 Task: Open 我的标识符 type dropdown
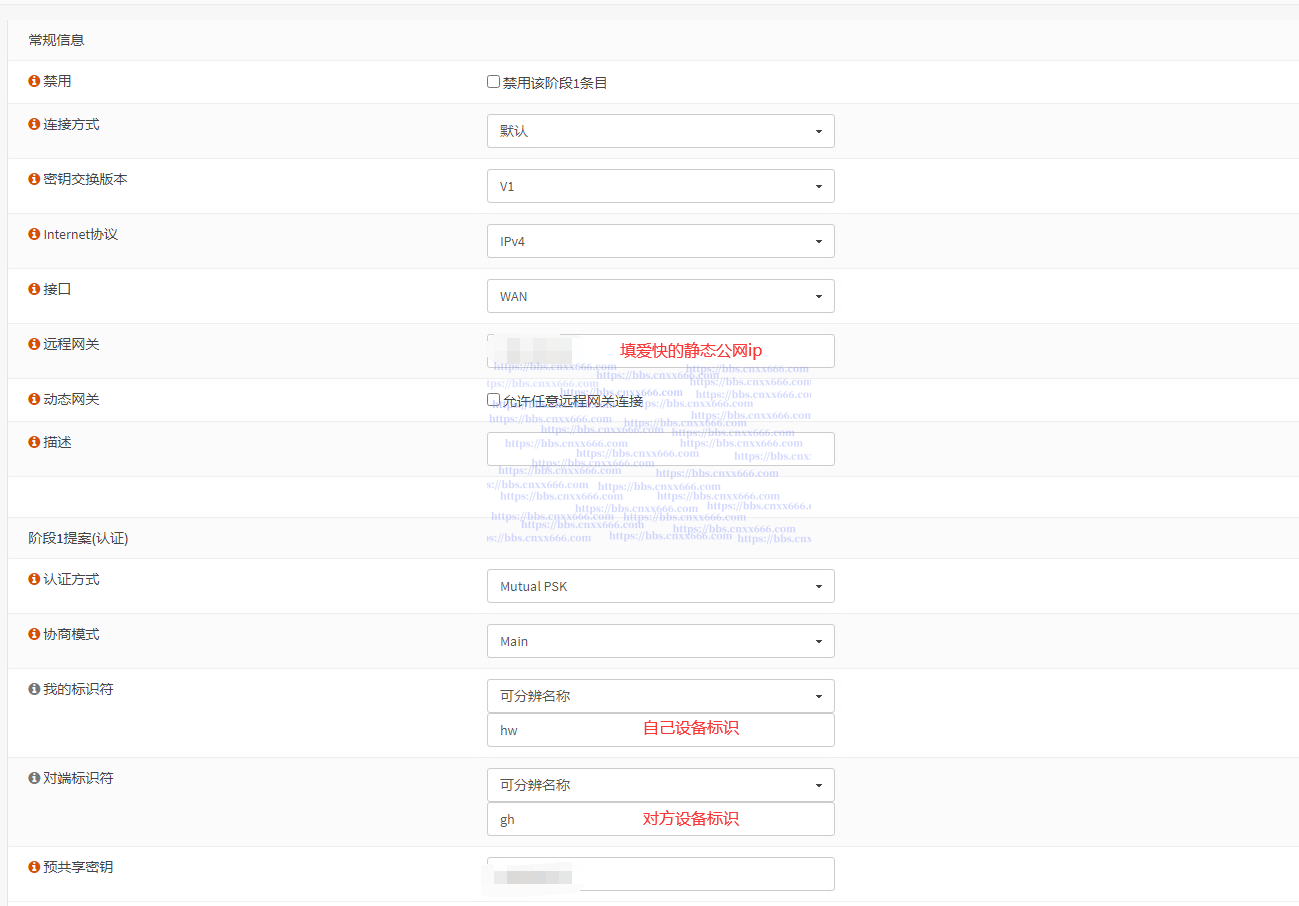point(660,696)
